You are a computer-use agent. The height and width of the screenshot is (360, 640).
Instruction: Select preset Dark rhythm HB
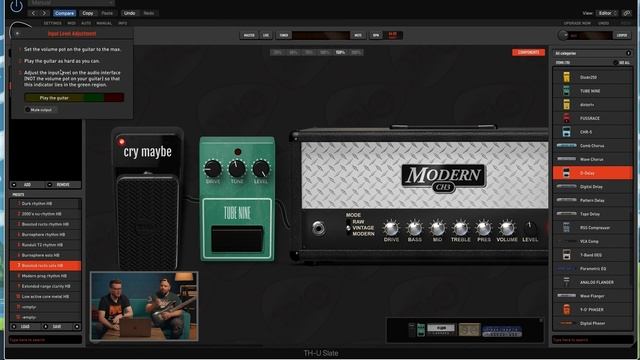tap(45, 204)
